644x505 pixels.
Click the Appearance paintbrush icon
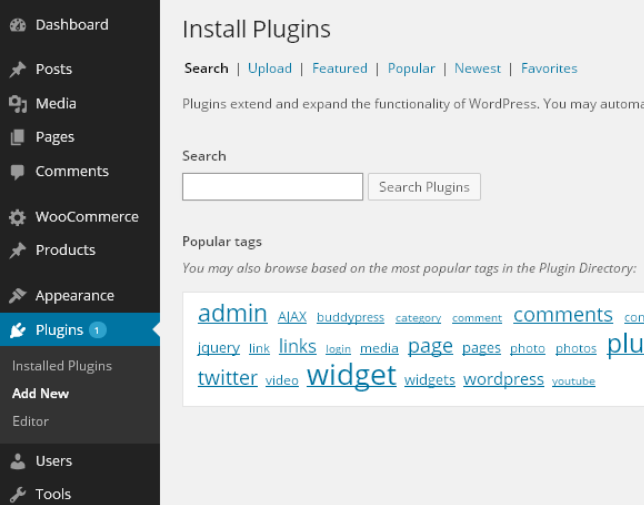[x=17, y=296]
